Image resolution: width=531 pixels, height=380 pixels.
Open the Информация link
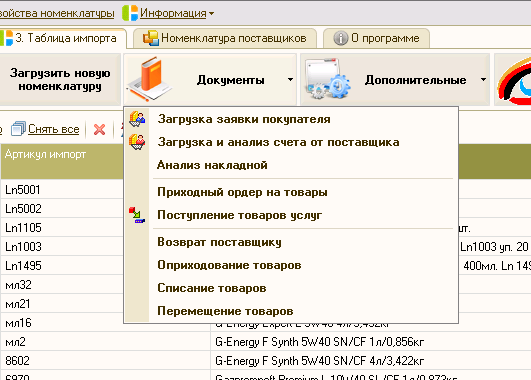(x=173, y=13)
